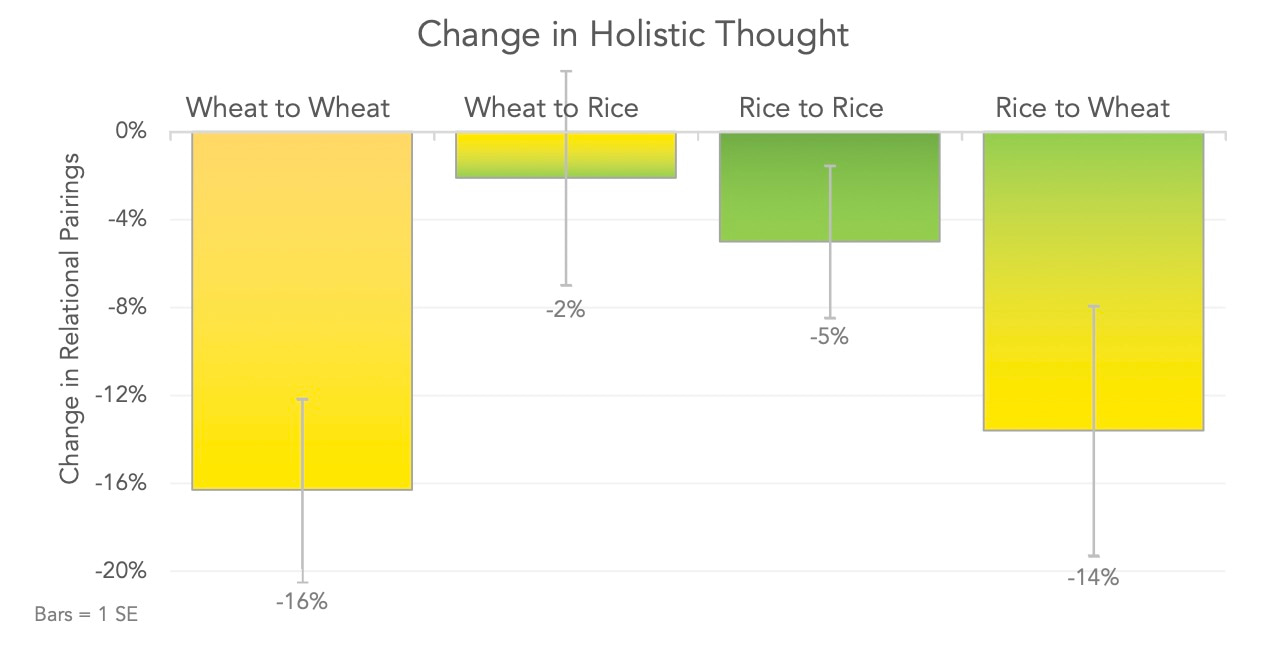Click the "Rice to Wheat" category label
Screen dimensions: 1280x652
tap(1082, 108)
